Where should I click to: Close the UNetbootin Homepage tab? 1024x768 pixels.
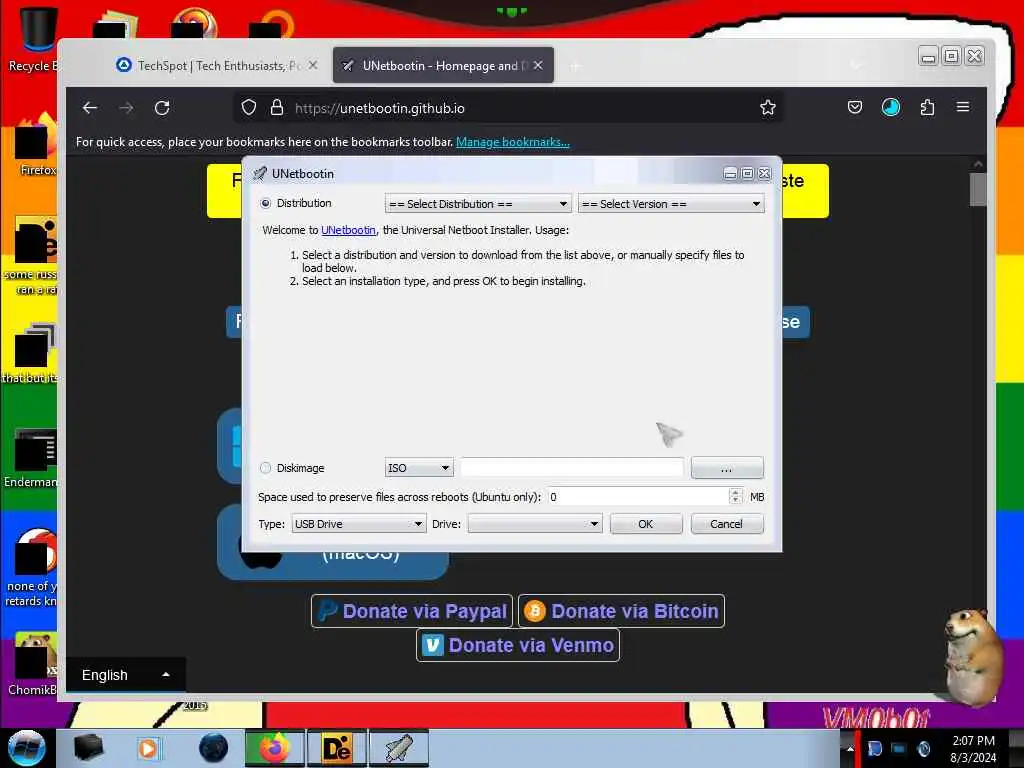537,65
